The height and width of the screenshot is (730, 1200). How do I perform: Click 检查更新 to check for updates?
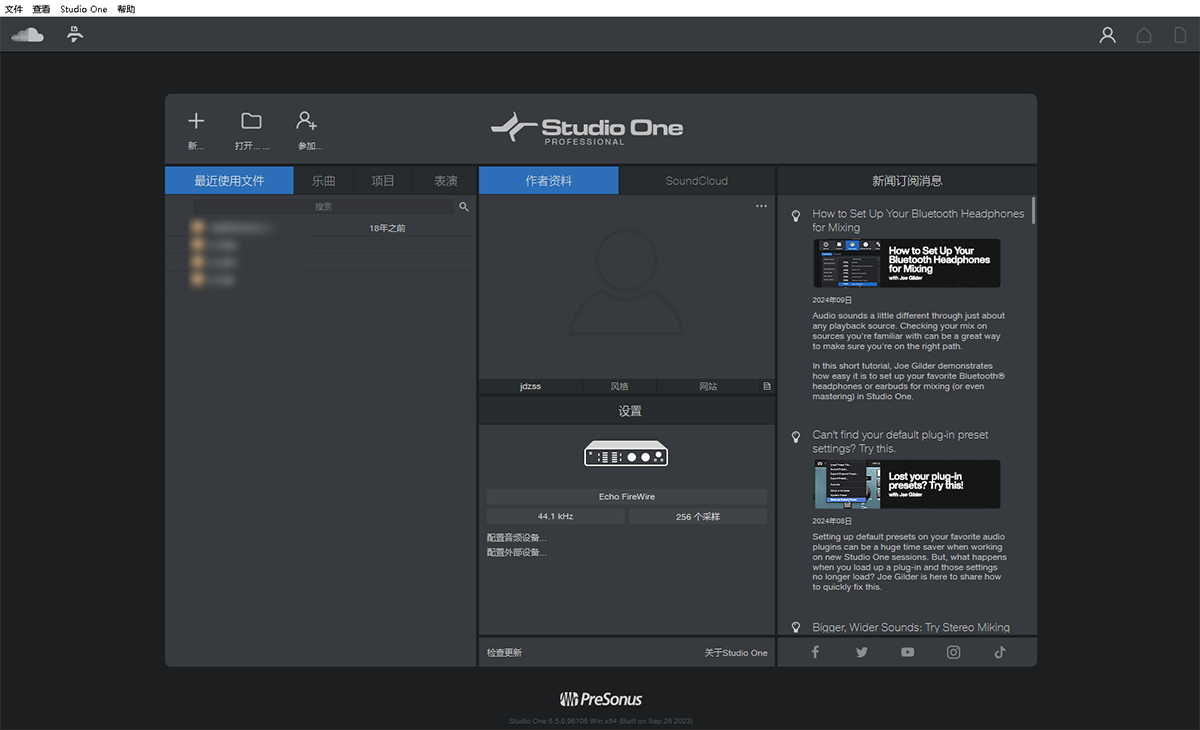point(504,653)
